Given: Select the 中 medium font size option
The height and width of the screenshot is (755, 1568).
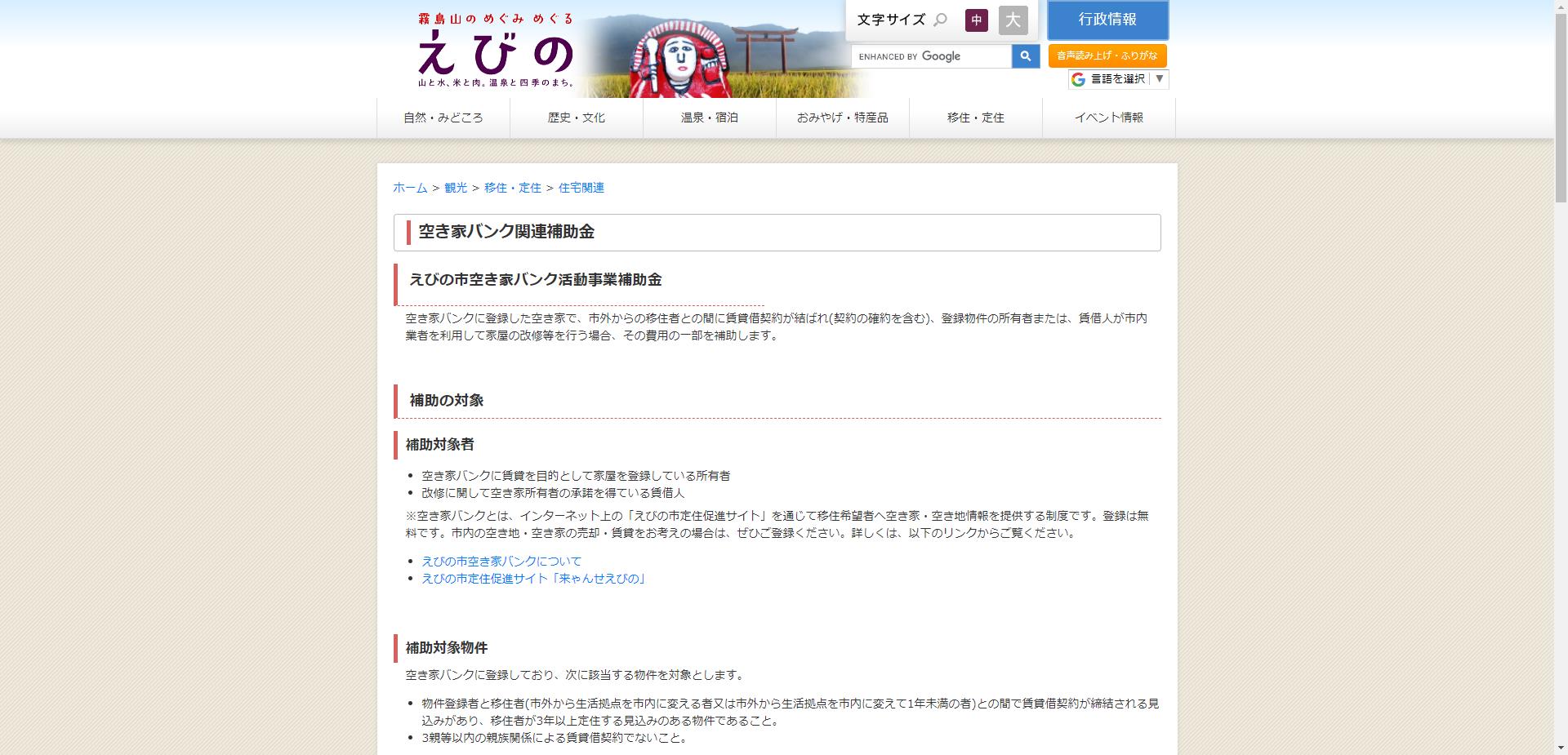Looking at the screenshot, I should tap(977, 20).
